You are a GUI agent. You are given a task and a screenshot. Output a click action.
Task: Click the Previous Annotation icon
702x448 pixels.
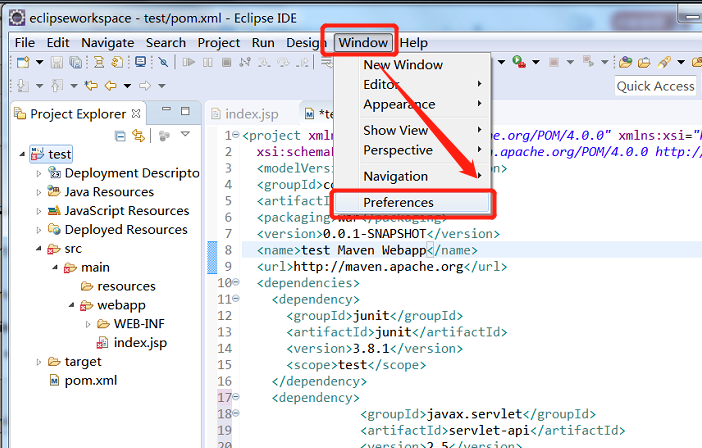57,85
